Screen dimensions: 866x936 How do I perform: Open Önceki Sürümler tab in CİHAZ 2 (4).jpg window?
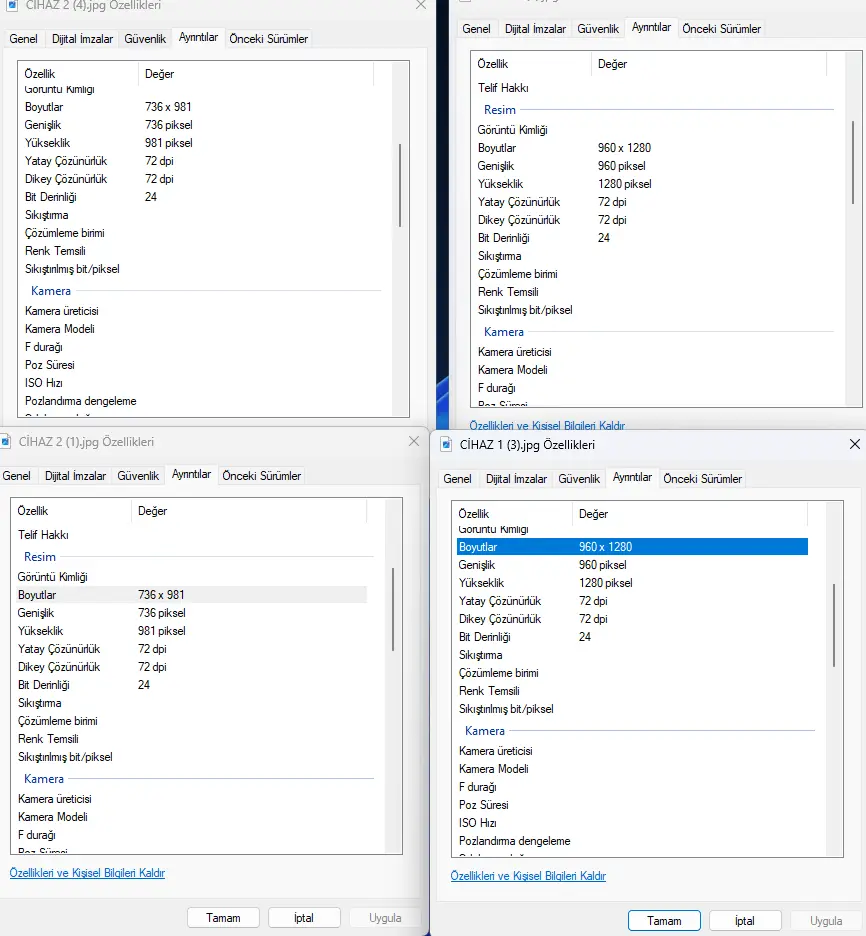pos(269,39)
